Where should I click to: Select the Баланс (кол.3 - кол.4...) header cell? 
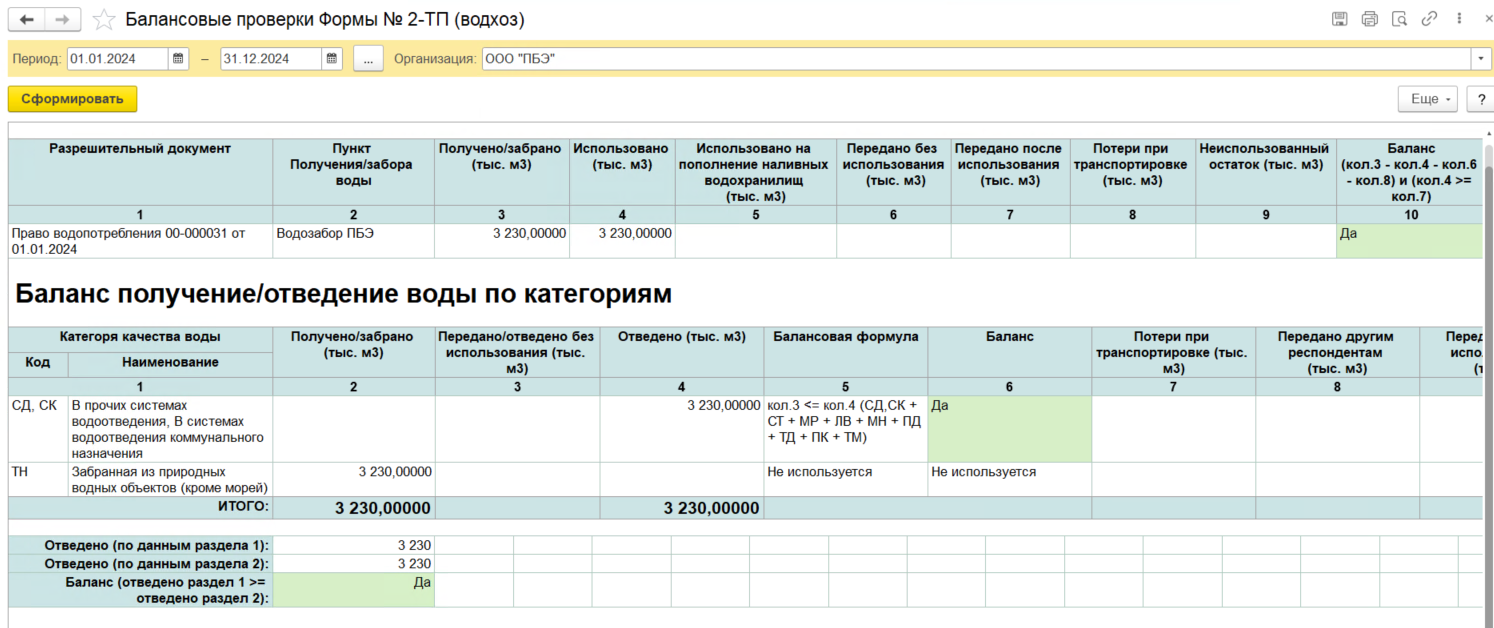coord(1410,172)
